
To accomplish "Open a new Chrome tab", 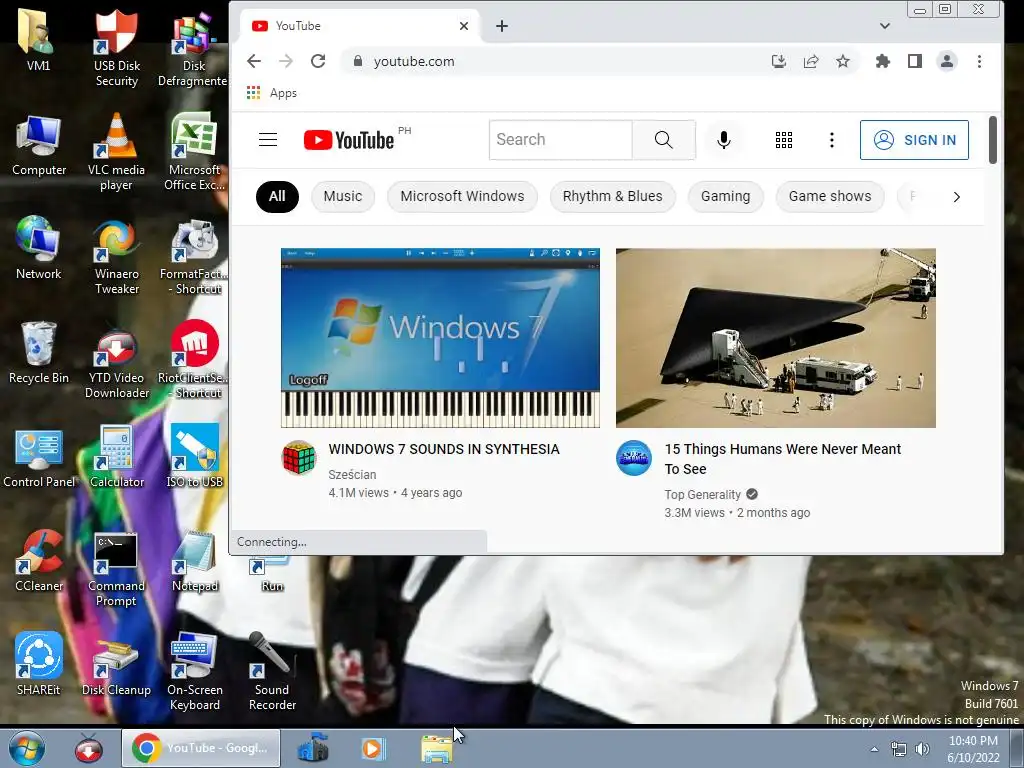I will [502, 26].
